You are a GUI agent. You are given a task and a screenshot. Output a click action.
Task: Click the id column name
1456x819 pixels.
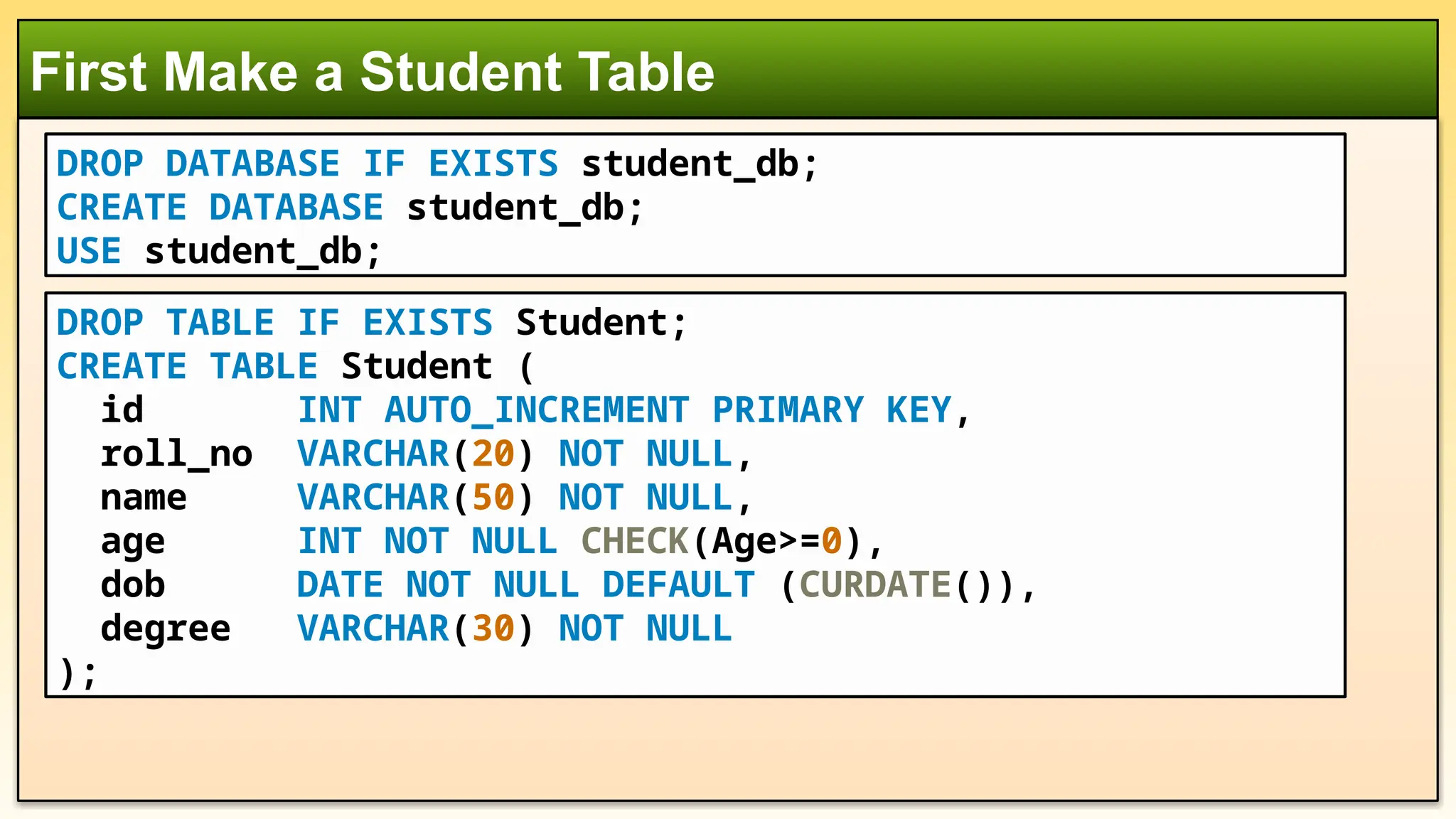[122, 409]
